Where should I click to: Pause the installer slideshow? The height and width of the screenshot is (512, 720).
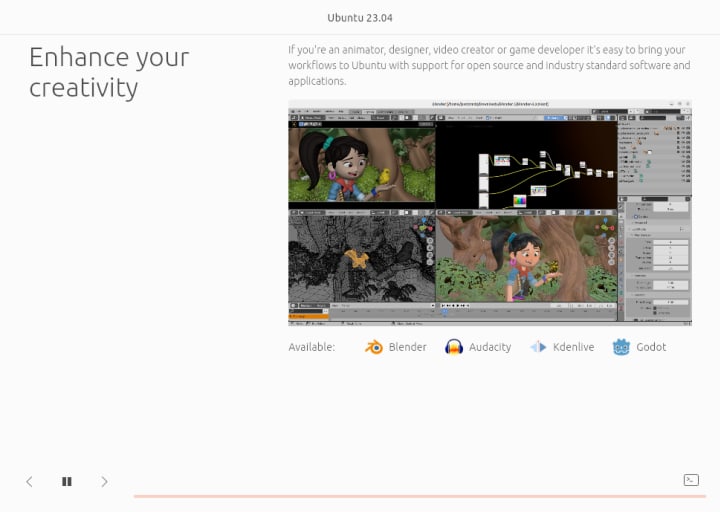click(x=67, y=481)
